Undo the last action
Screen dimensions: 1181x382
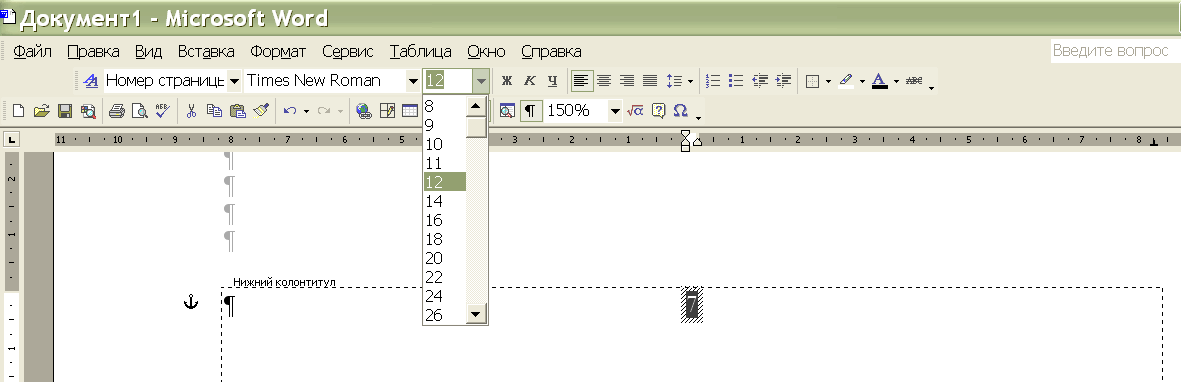tap(290, 112)
